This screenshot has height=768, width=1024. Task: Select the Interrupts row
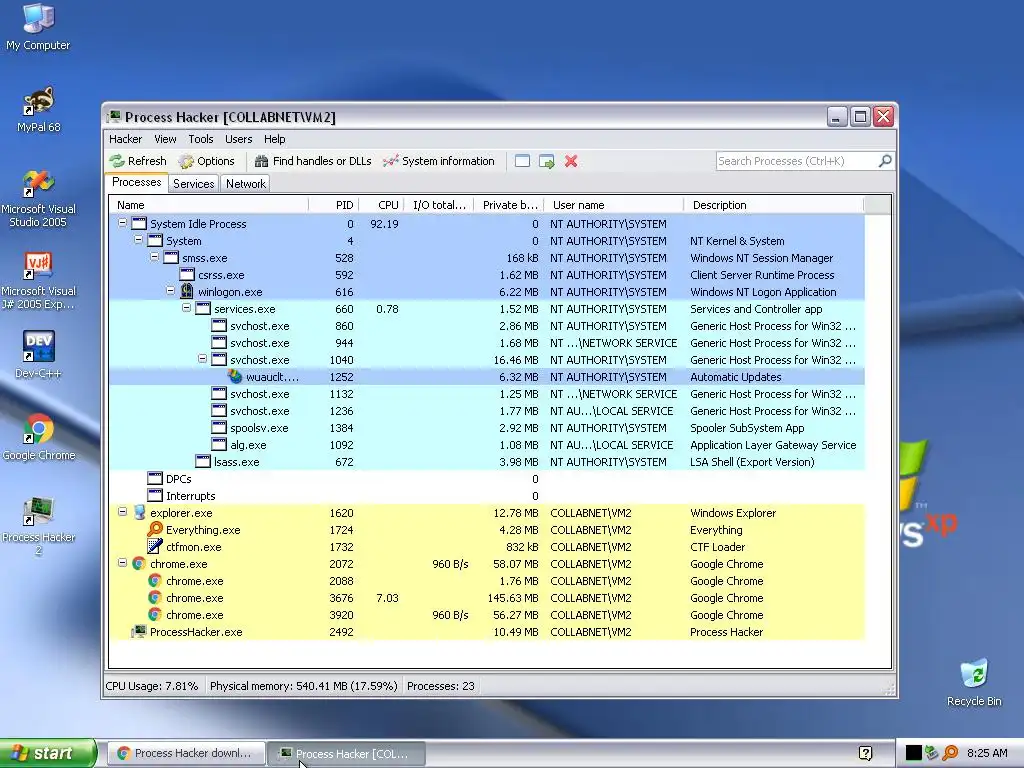(487, 496)
